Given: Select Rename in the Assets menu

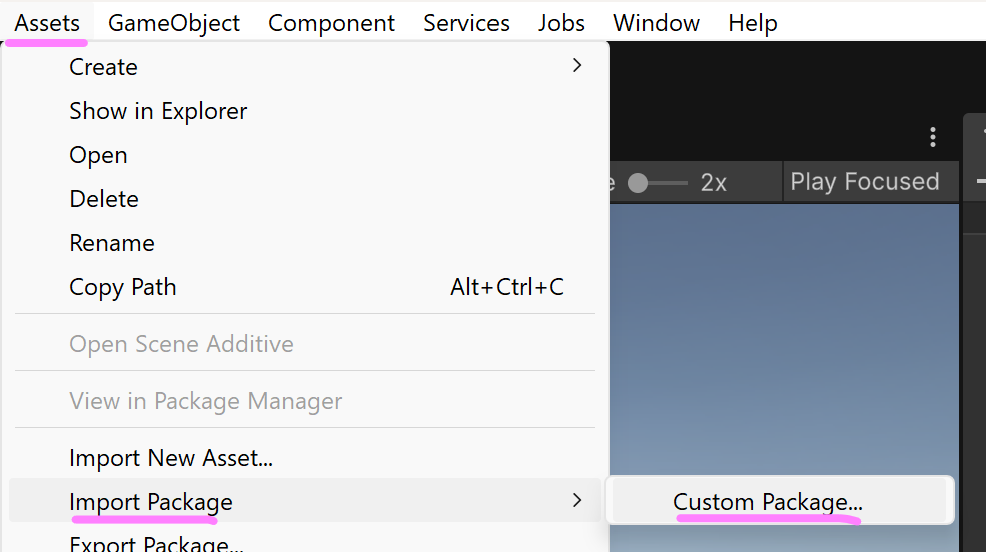Looking at the screenshot, I should tap(112, 243).
